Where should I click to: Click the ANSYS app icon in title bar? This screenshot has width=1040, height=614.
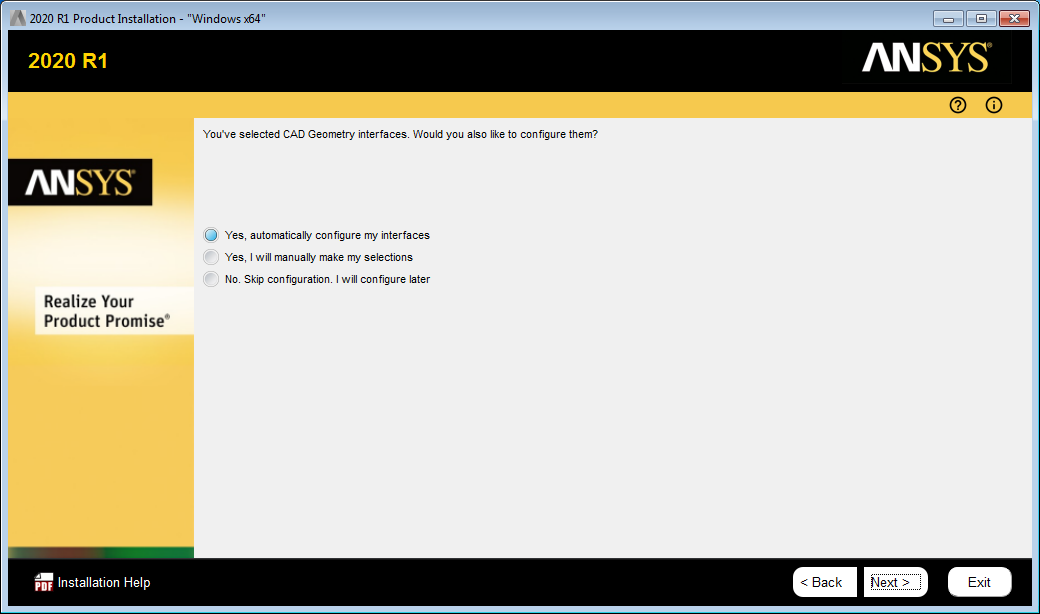[x=17, y=19]
